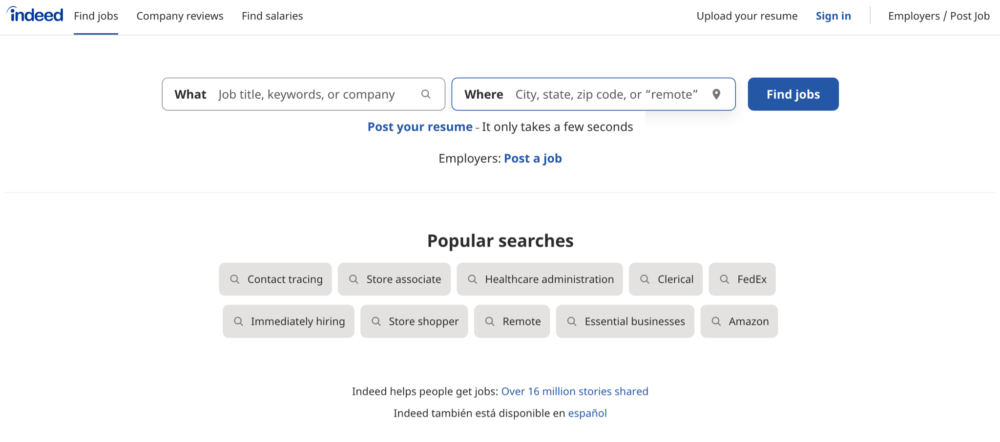Go to Company reviews
This screenshot has height=442, width=1000.
tap(180, 16)
